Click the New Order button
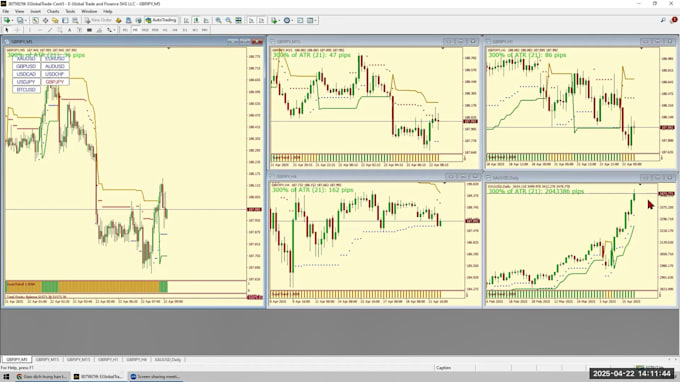The image size is (680, 382). (98, 20)
